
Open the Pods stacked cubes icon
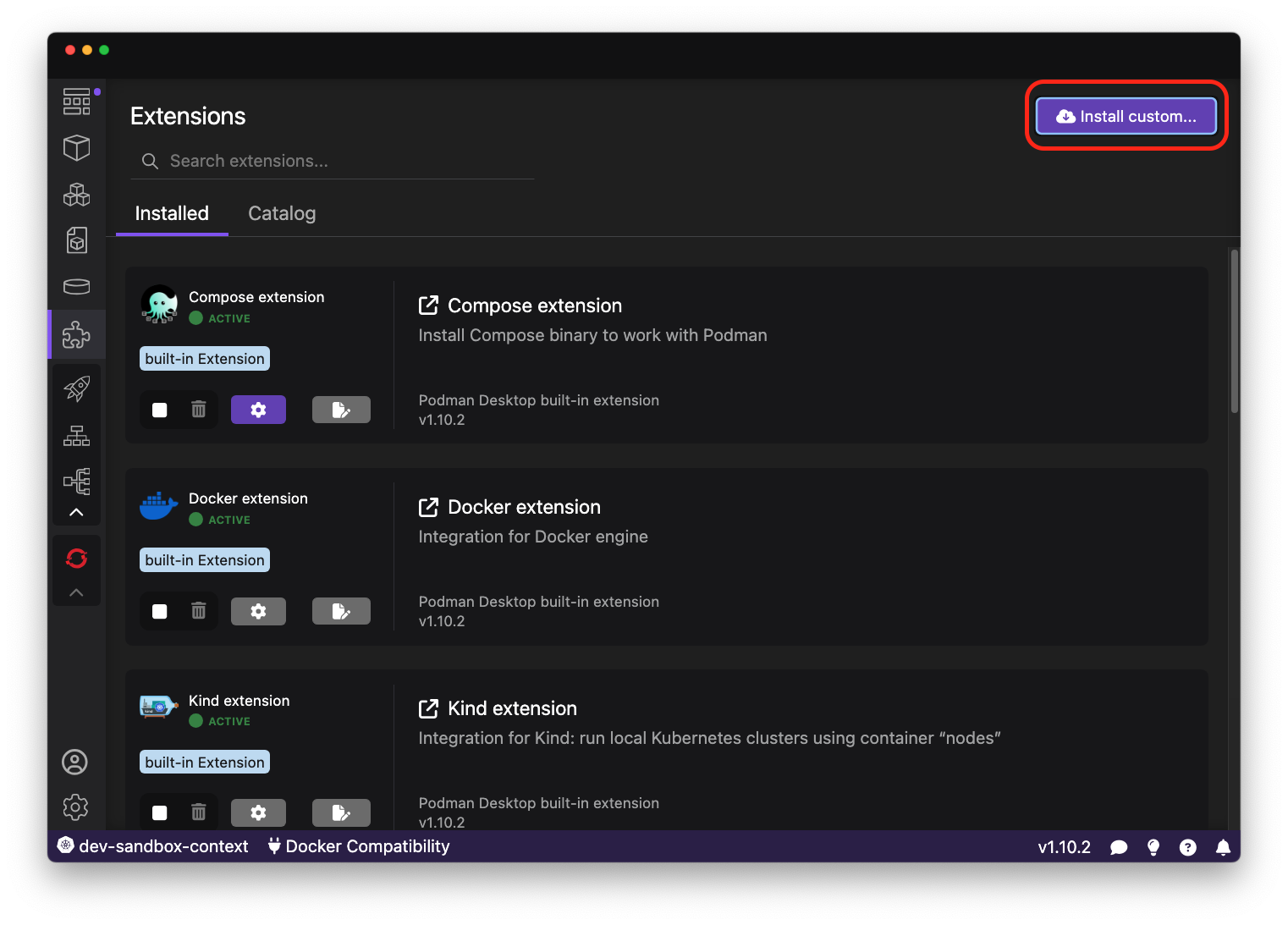click(76, 195)
